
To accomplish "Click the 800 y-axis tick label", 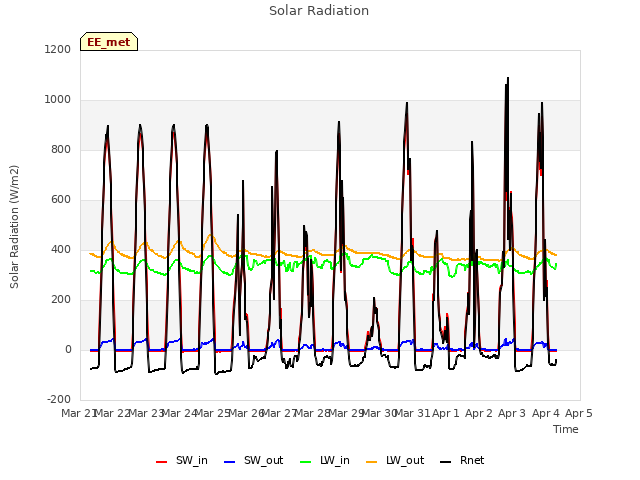I will click(61, 149).
